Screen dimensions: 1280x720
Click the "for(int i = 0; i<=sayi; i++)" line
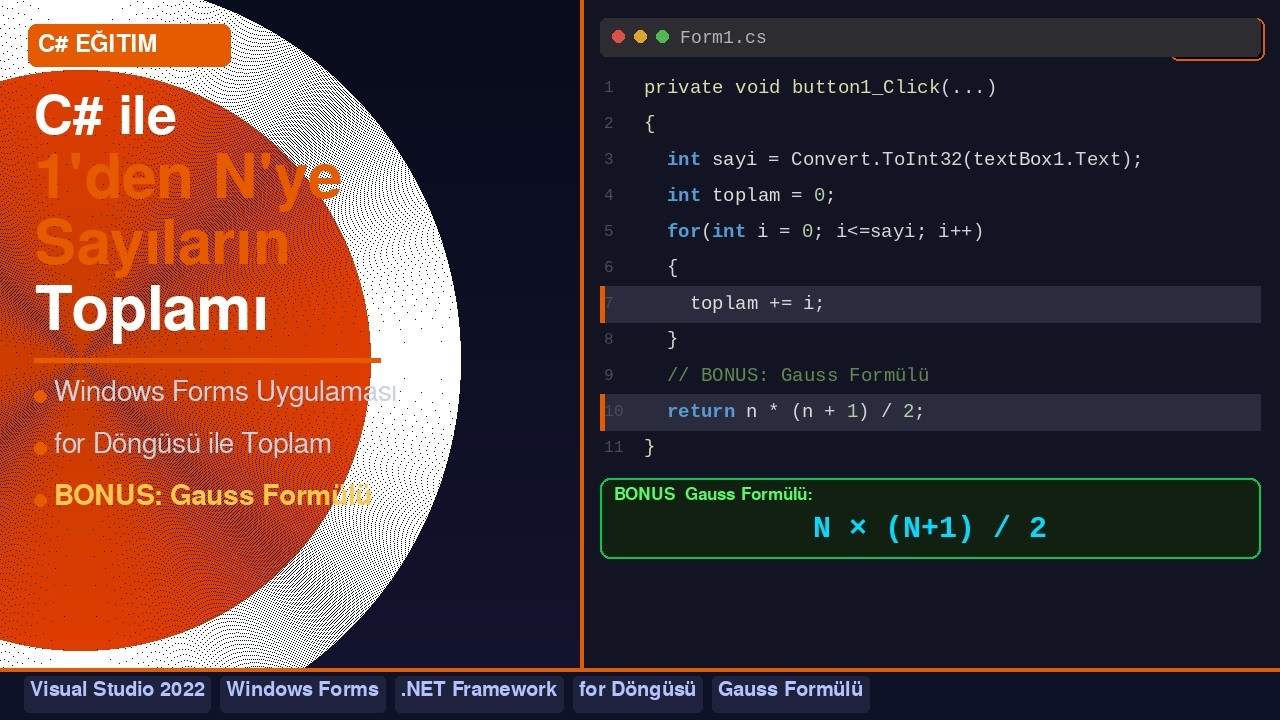click(825, 231)
